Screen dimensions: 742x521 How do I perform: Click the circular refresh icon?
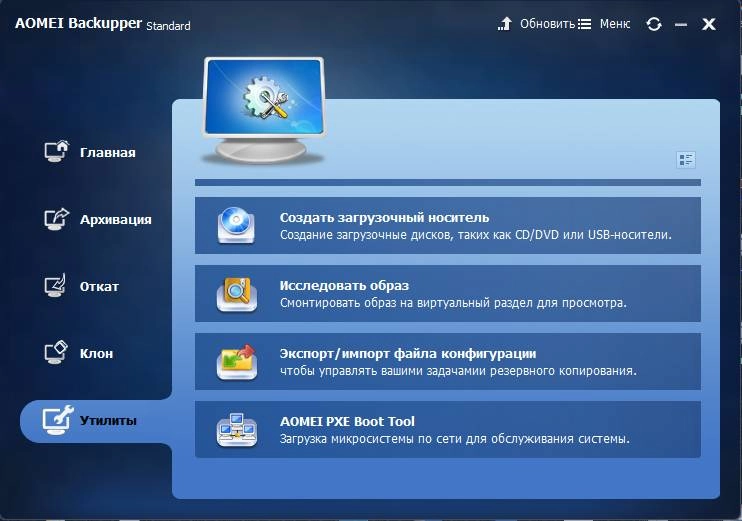tap(654, 24)
